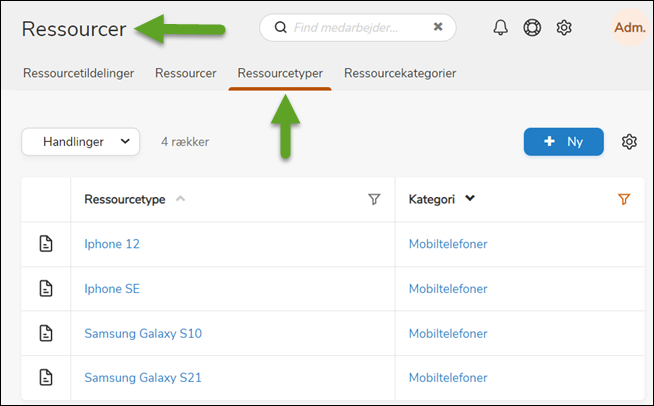Open Mobiltelefoner category link for Iphone 12
This screenshot has width=654, height=406.
(447, 244)
